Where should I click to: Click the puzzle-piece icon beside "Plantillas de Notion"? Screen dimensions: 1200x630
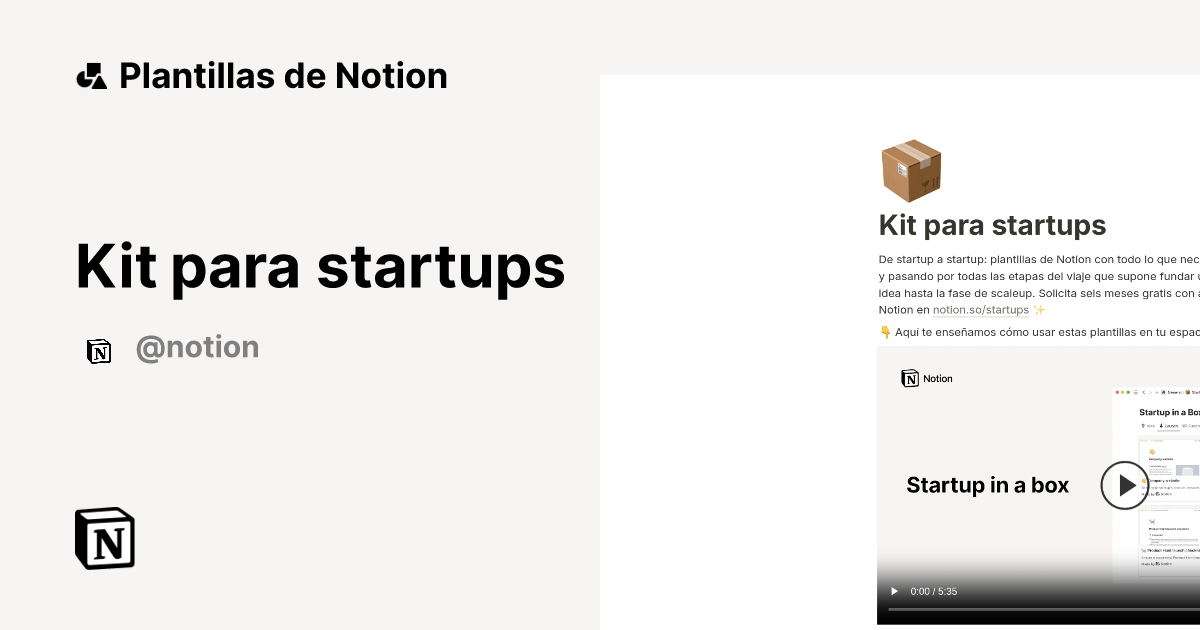[x=91, y=75]
